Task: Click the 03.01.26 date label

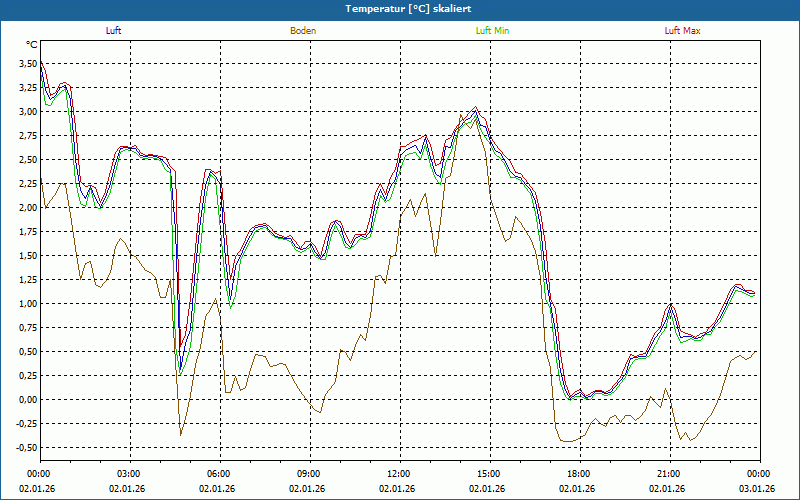Action: point(758,489)
